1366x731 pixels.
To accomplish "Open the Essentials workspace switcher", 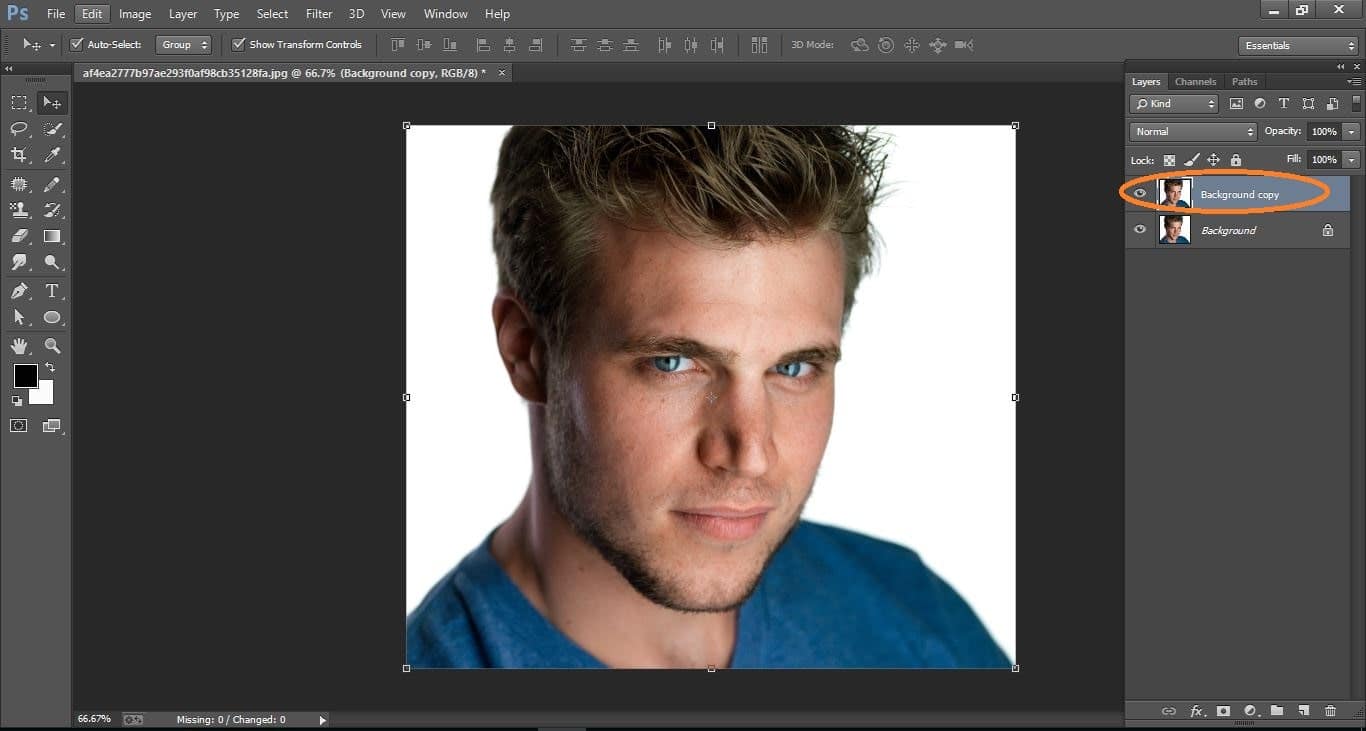I will [x=1297, y=44].
